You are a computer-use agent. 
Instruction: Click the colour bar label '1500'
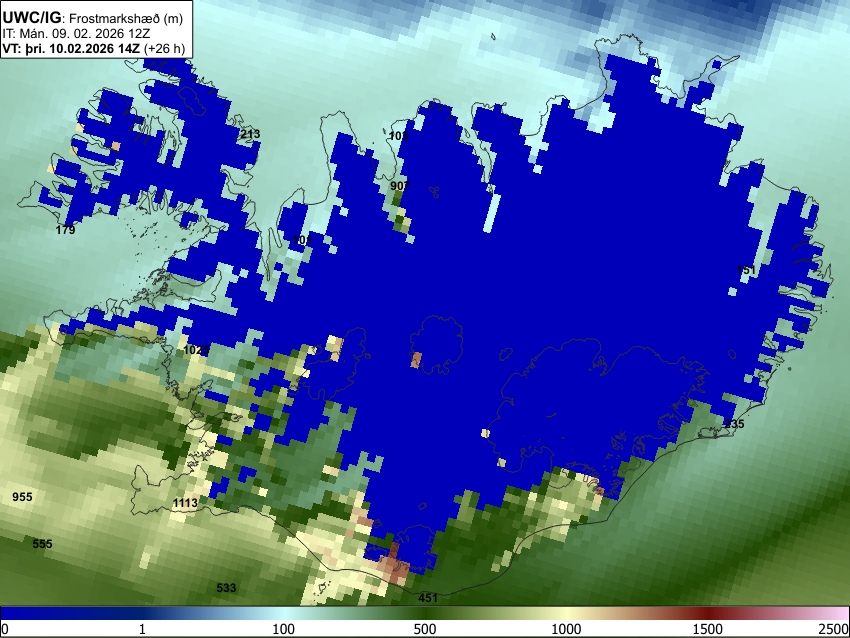[x=708, y=629]
